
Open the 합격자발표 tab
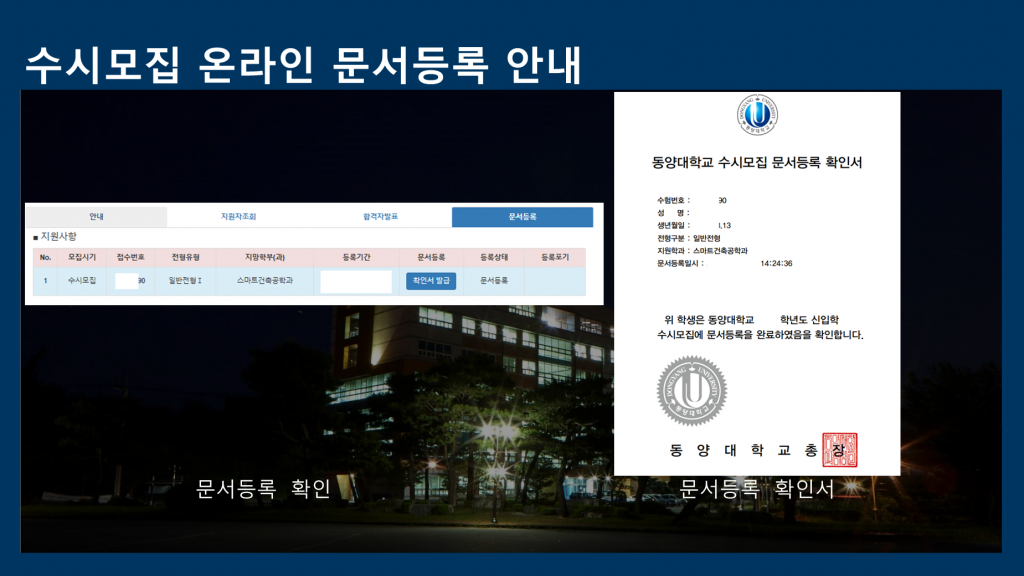click(x=380, y=216)
